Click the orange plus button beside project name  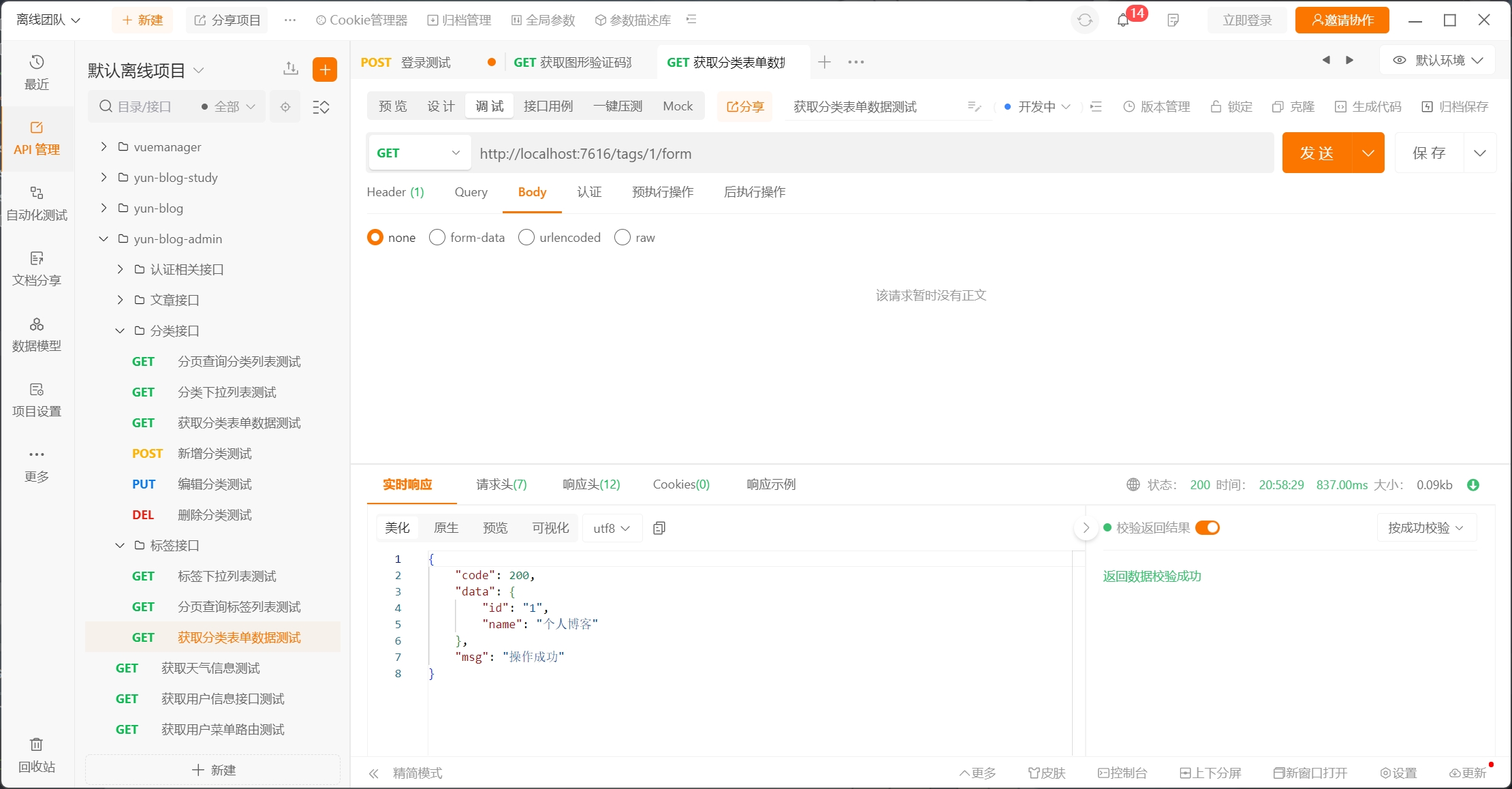325,69
